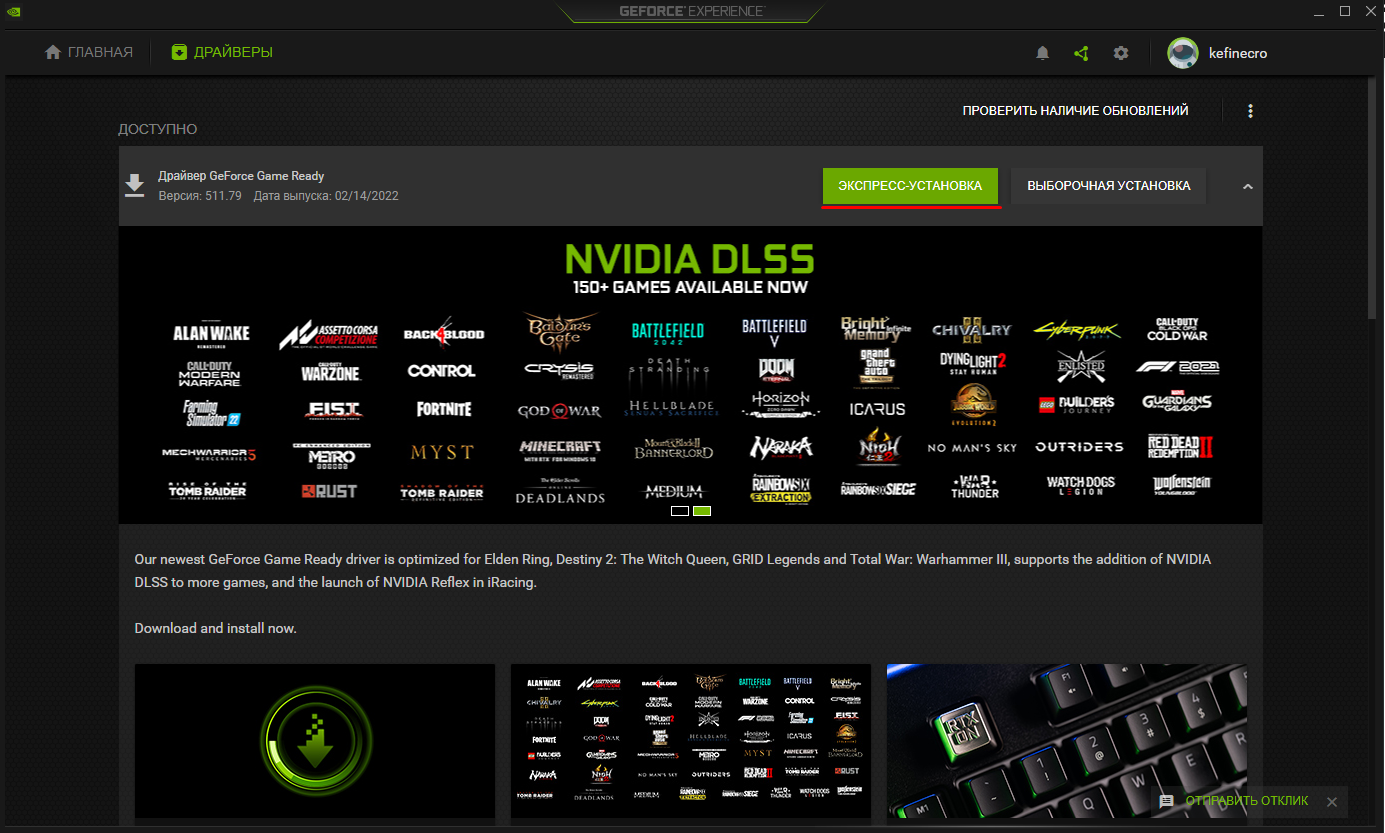Click the feedback speech bubble icon
The height and width of the screenshot is (833, 1385).
1166,801
